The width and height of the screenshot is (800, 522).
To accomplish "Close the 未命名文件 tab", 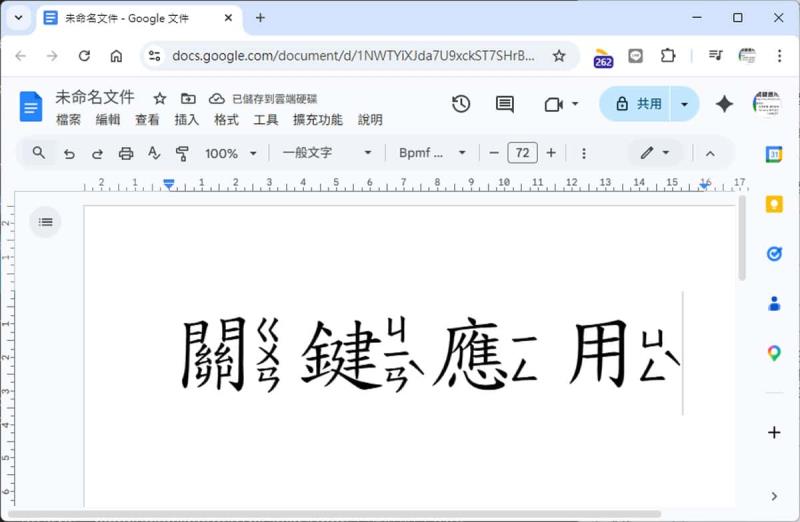I will point(228,18).
